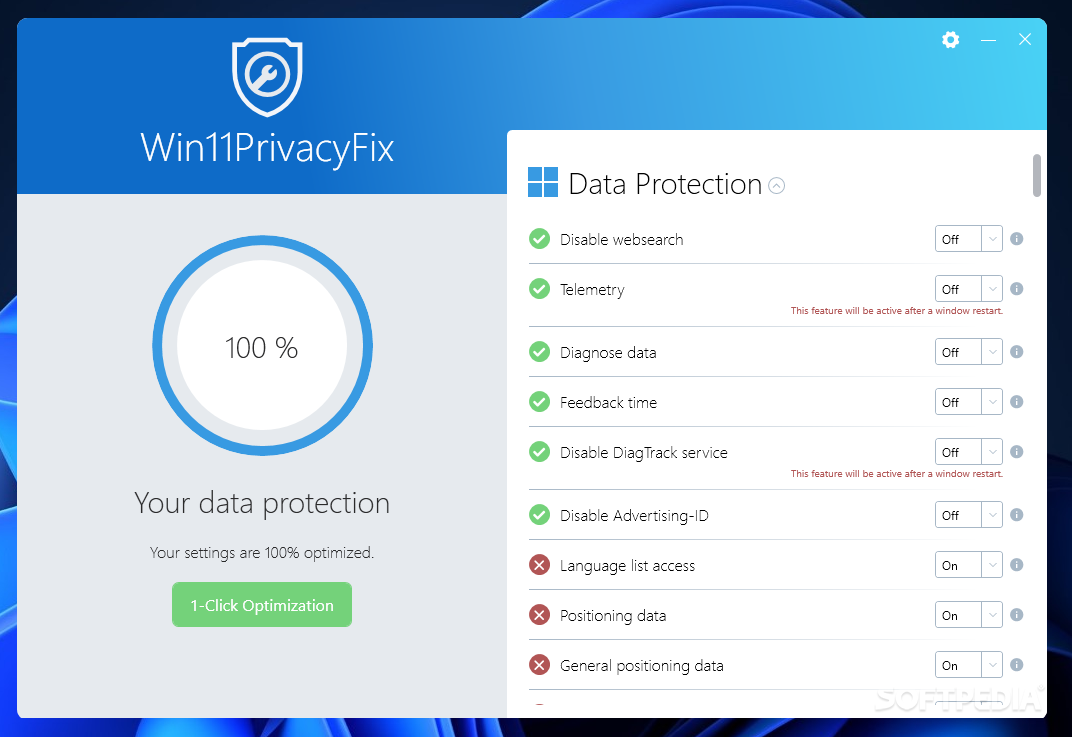This screenshot has height=737, width=1072.
Task: Show info for Positioning data
Action: [x=1017, y=615]
